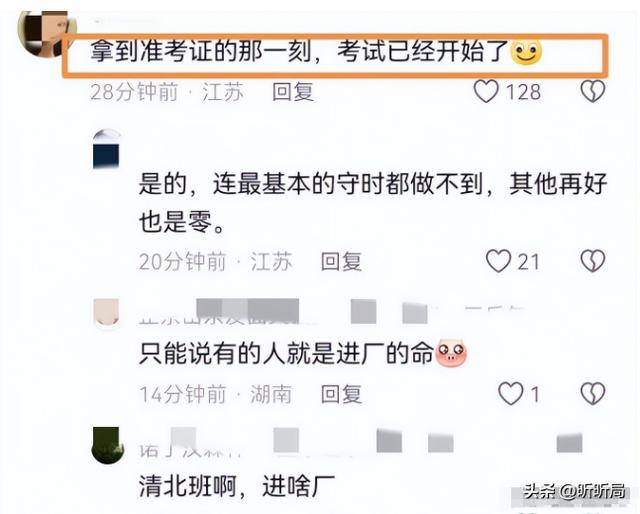Tap the comment 只能说有的人就是进厂的命
640x514 pixels.
[302, 354]
